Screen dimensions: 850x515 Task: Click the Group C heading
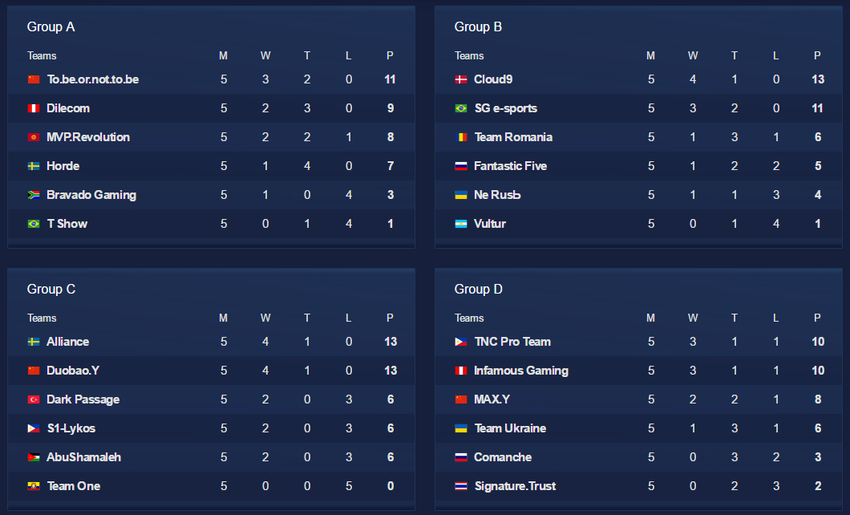coord(51,289)
